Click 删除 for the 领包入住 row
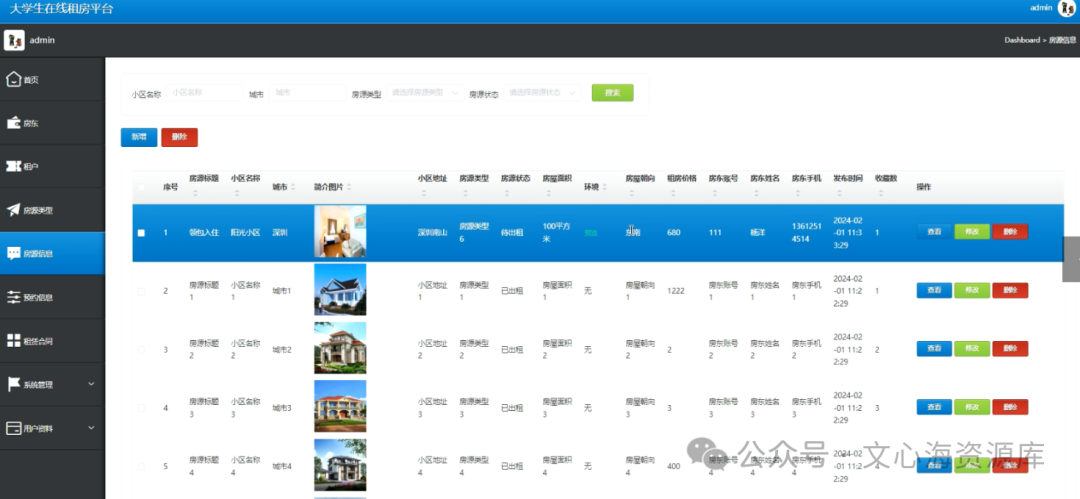This screenshot has width=1080, height=499. (x=1010, y=232)
